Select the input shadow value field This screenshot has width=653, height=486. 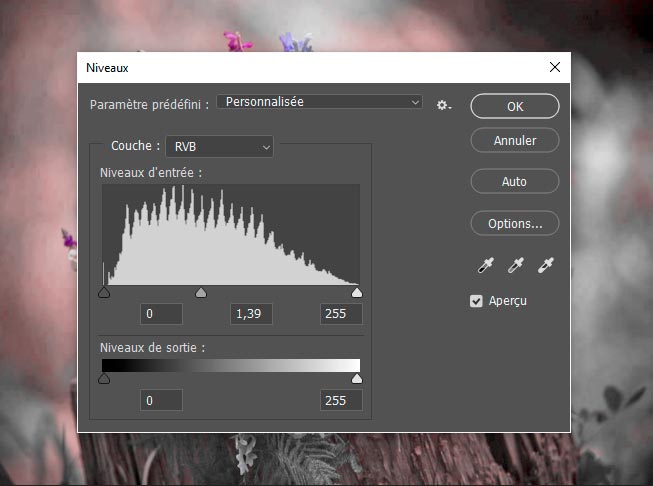[x=161, y=314]
